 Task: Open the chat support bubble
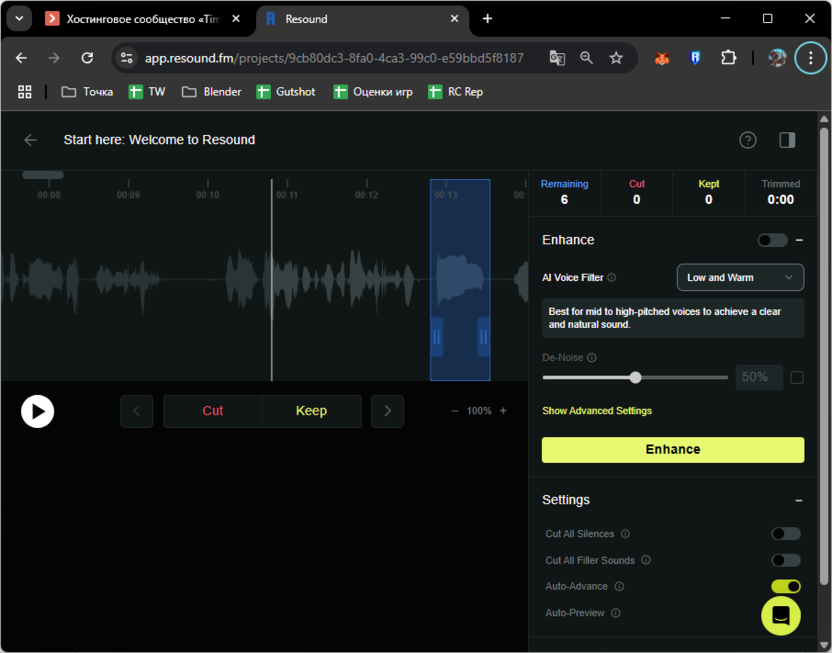[780, 615]
